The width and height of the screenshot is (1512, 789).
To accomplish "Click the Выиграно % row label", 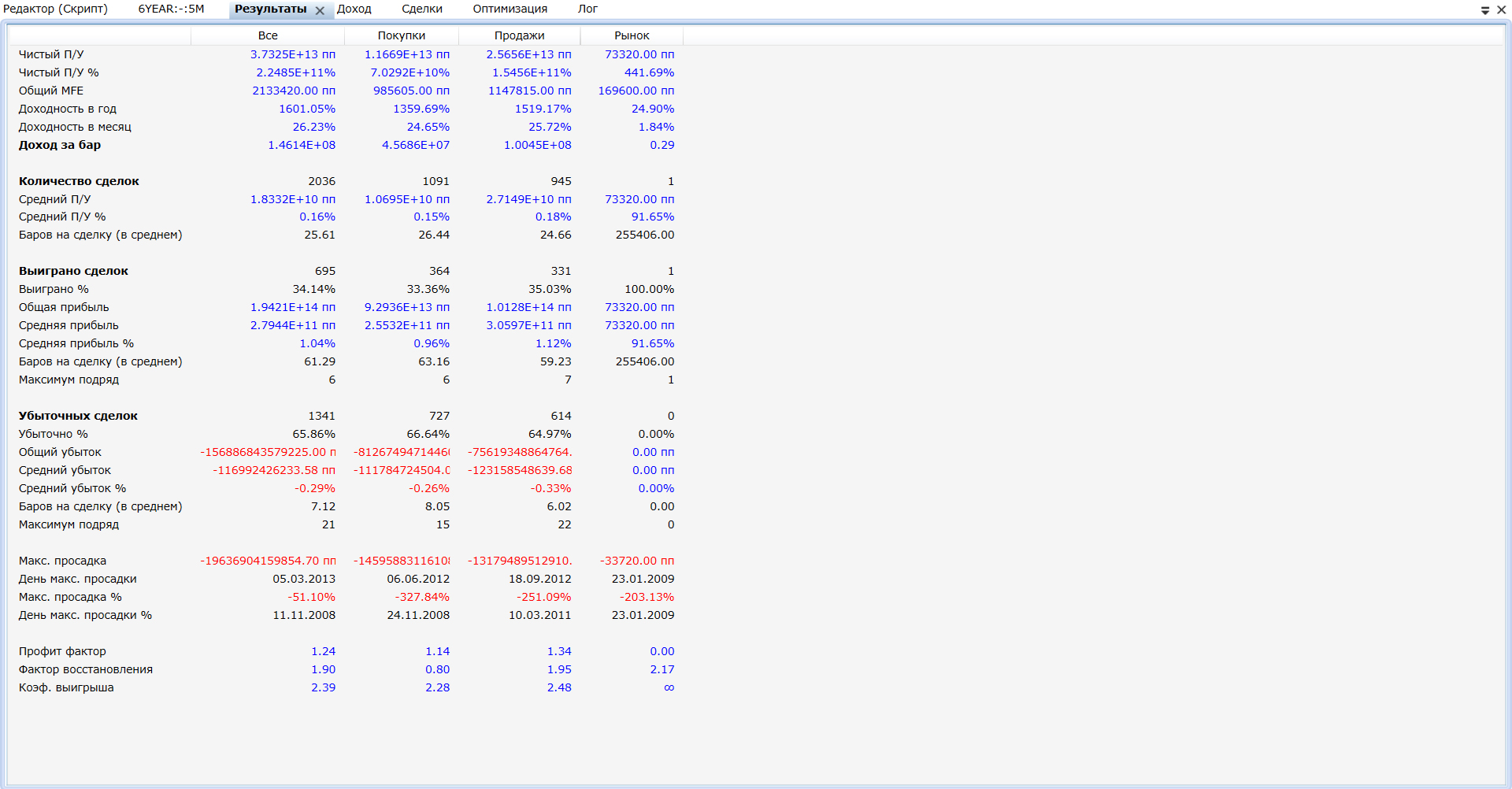I will click(54, 289).
